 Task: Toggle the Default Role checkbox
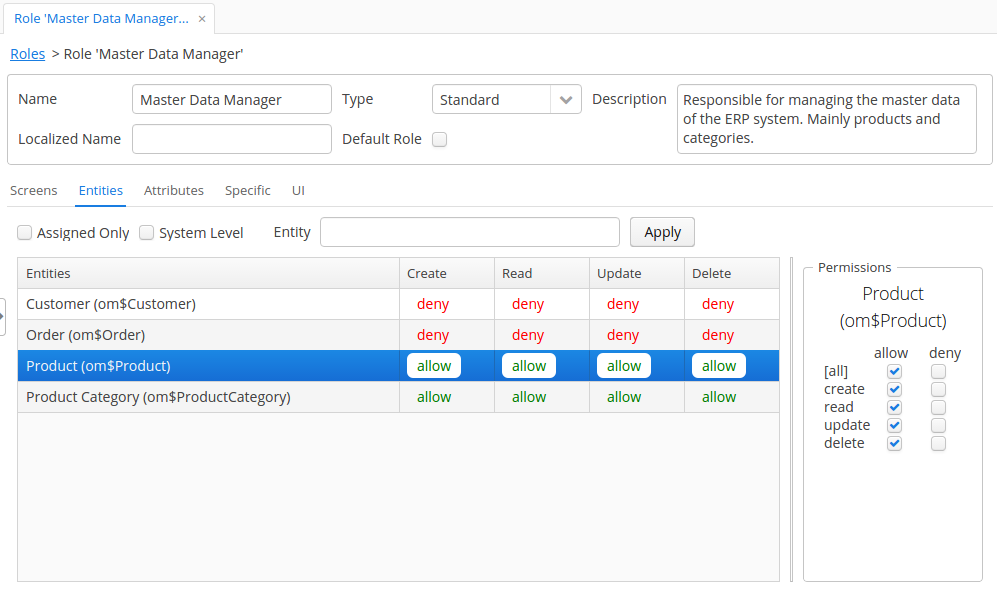(x=439, y=139)
